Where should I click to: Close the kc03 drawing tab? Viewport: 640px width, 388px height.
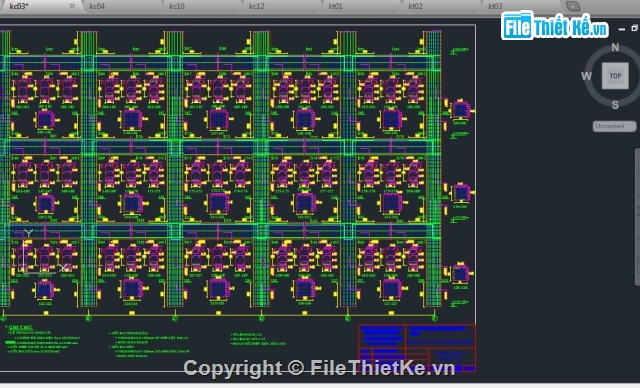(x=72, y=6)
